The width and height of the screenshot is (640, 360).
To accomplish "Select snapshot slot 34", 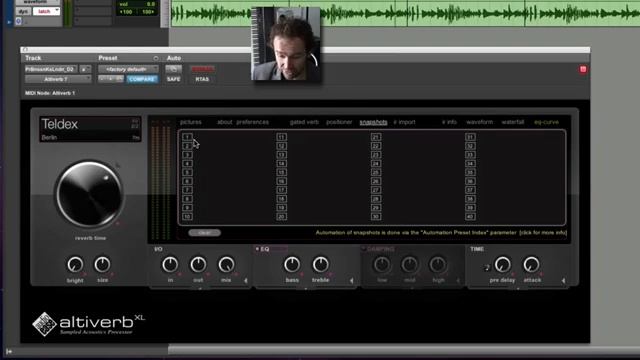I will pyautogui.click(x=470, y=164).
